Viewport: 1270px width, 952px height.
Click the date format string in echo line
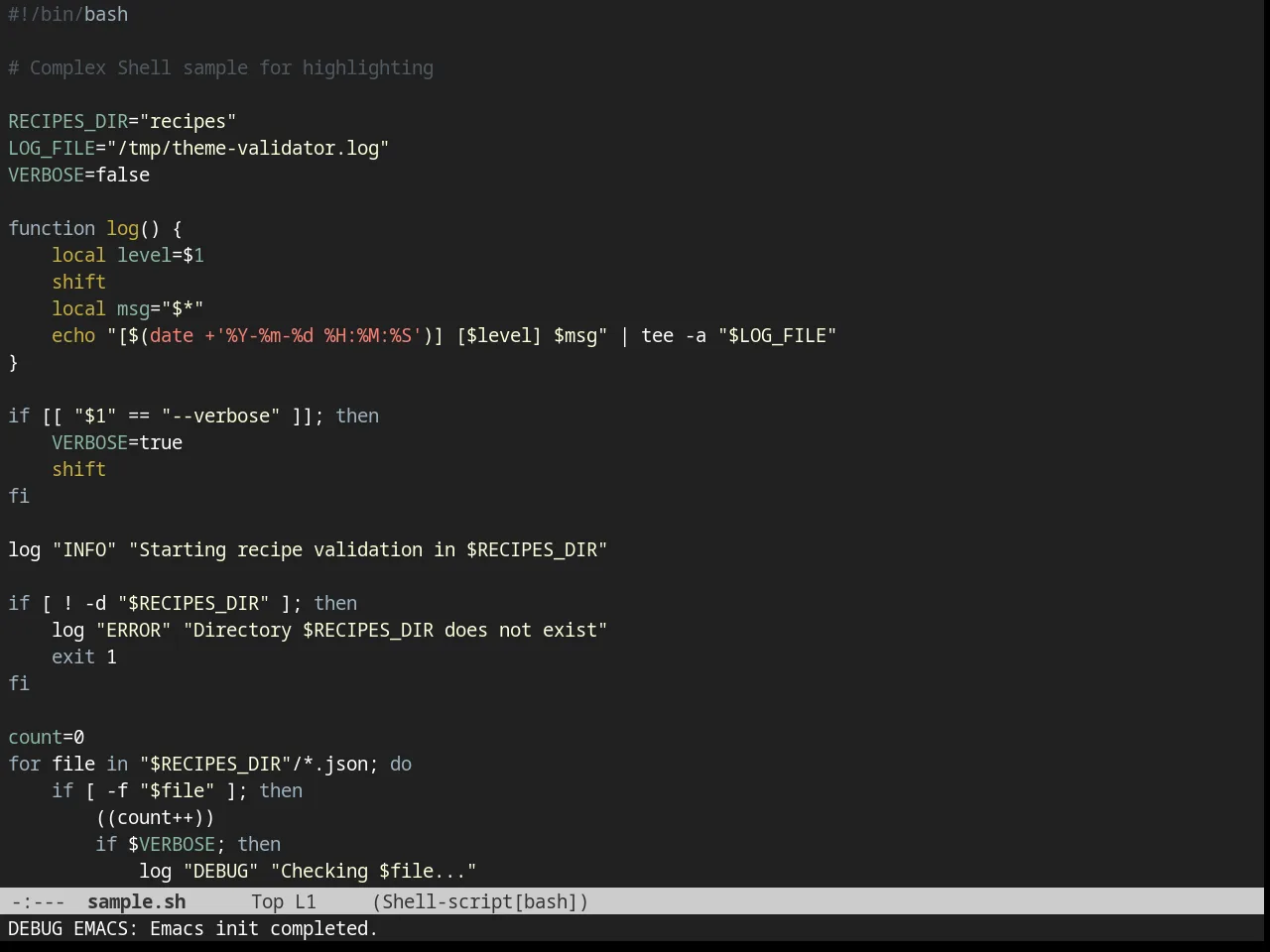coord(318,335)
